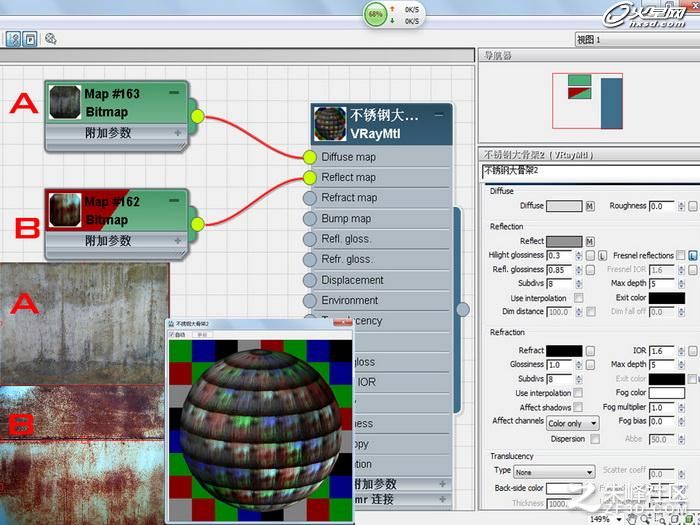Click the Diffuse map button marked M
The width and height of the screenshot is (700, 525).
click(590, 206)
